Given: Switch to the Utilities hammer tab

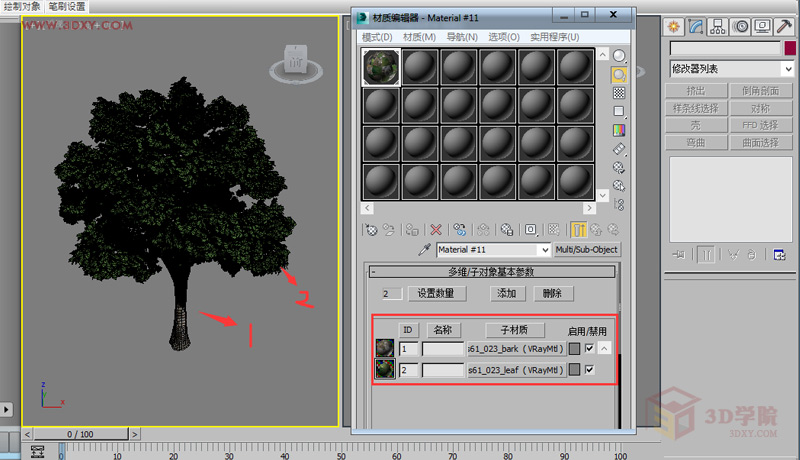Looking at the screenshot, I should click(x=784, y=27).
